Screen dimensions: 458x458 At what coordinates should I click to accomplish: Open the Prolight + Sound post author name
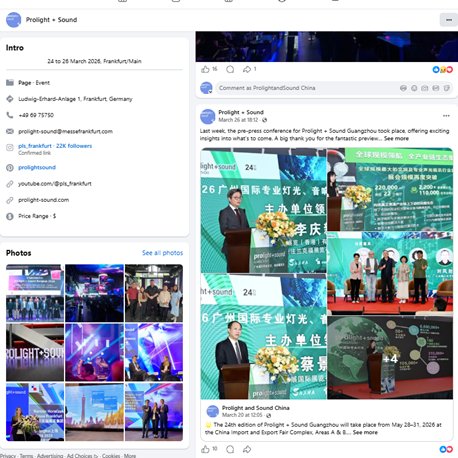click(x=241, y=112)
